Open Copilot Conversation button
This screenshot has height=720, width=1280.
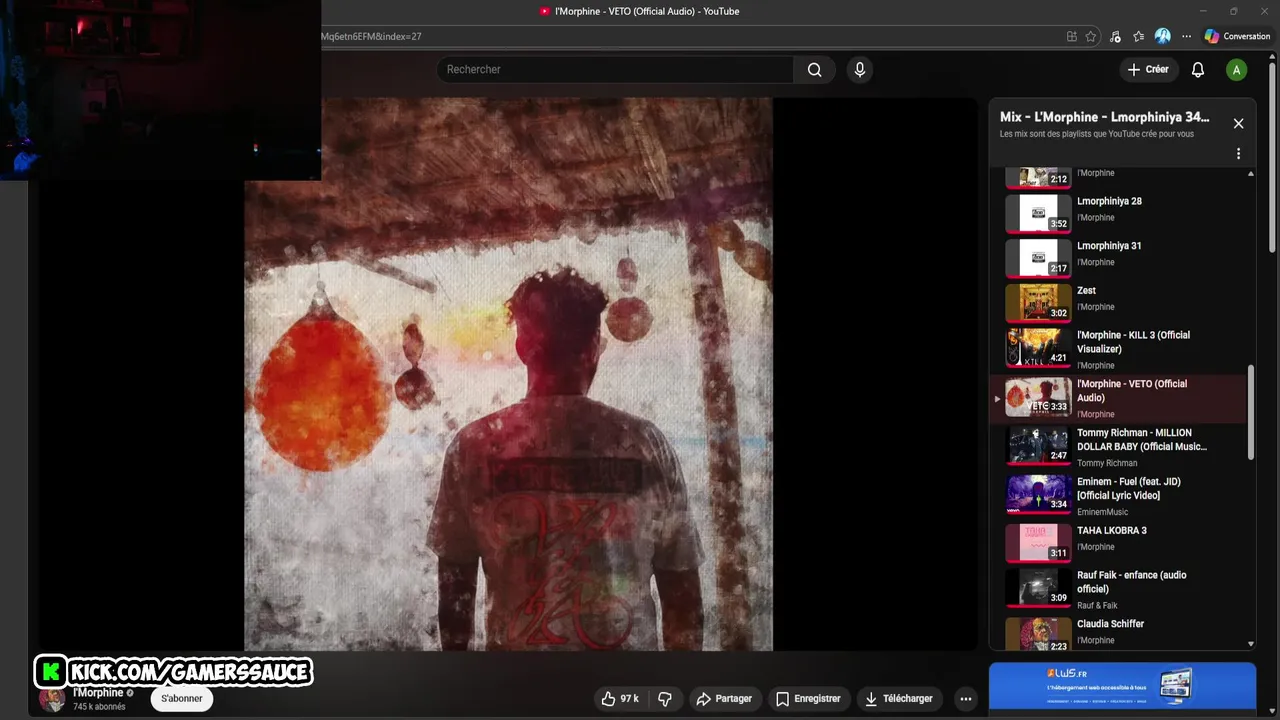pyautogui.click(x=1237, y=36)
